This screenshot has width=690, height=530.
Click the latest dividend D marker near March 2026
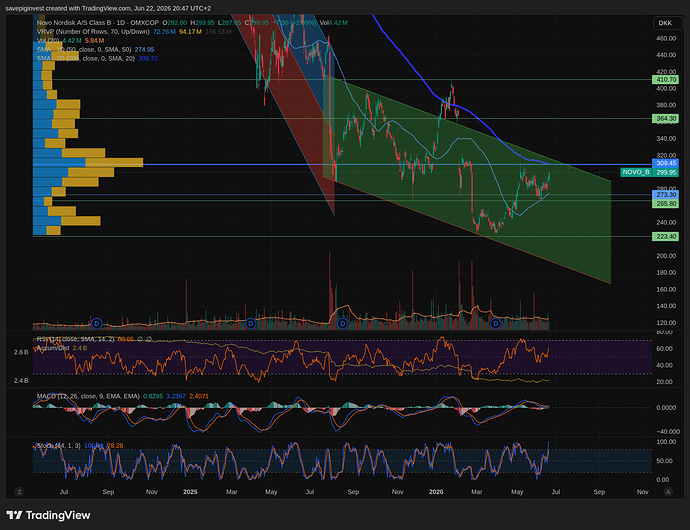pos(495,324)
